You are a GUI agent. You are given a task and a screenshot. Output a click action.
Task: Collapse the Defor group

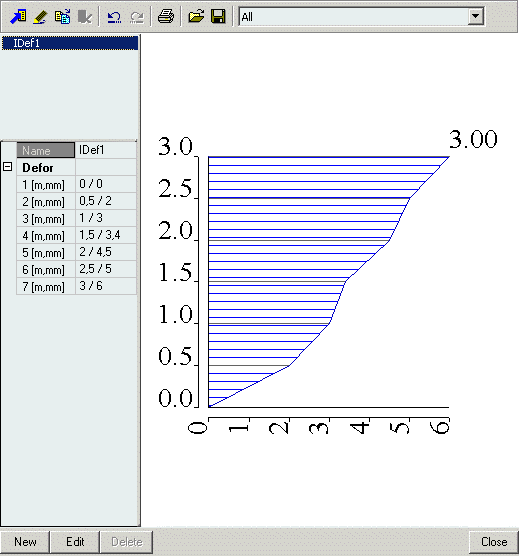tap(7, 167)
